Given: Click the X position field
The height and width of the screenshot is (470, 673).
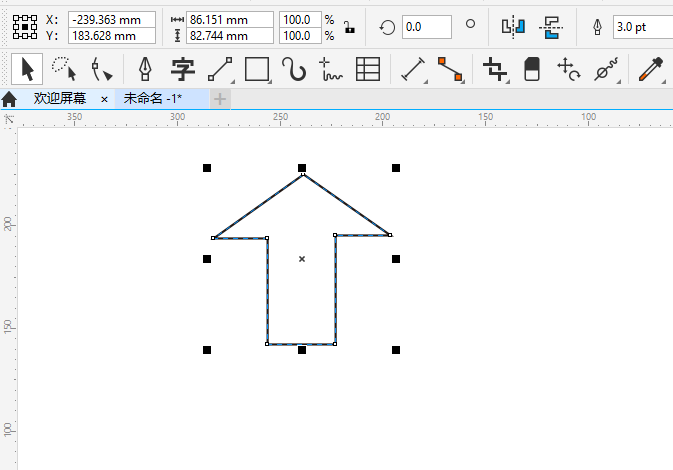Looking at the screenshot, I should [112, 20].
